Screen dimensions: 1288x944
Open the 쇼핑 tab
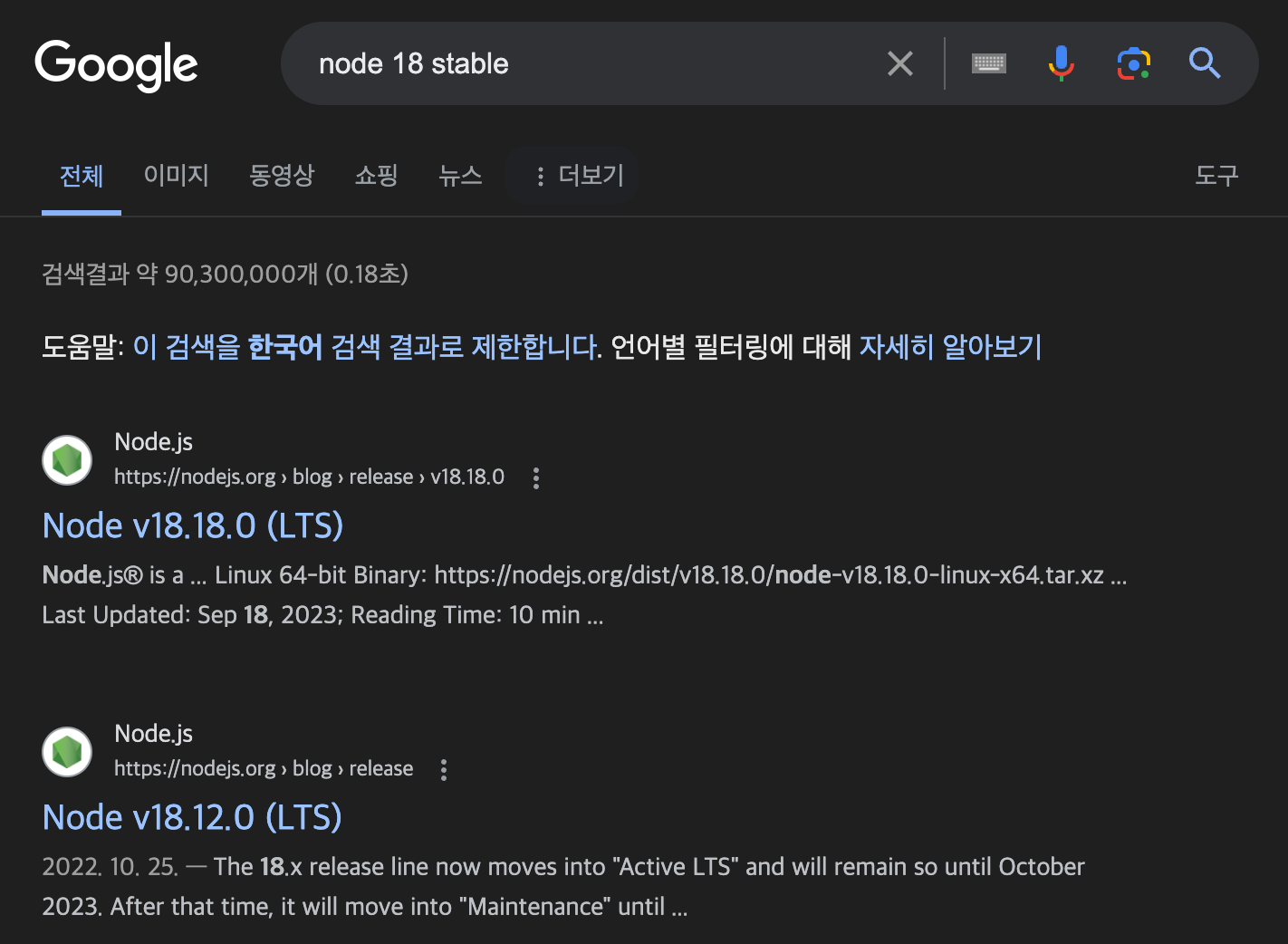tap(377, 175)
